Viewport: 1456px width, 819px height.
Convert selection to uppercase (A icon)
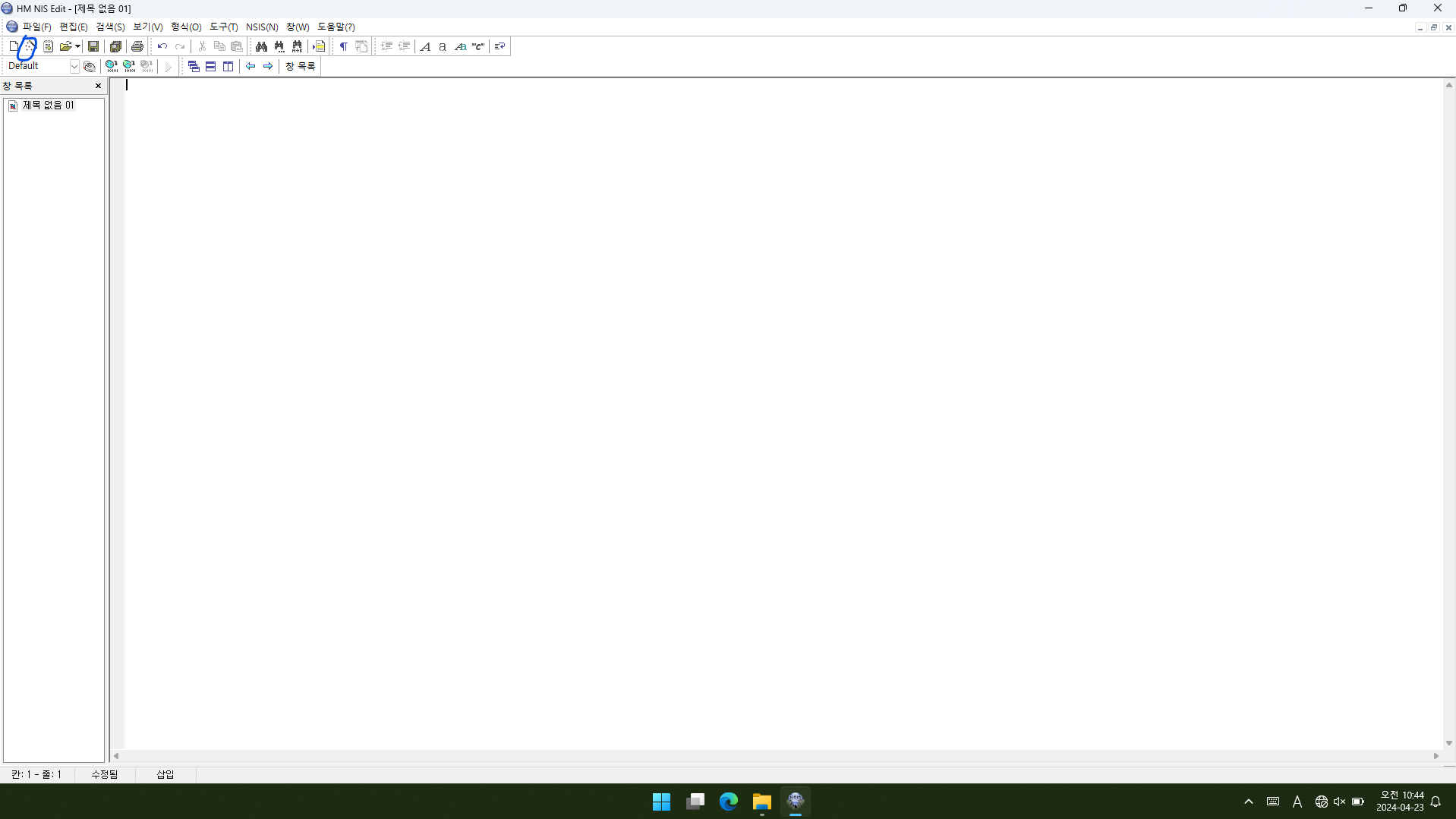(x=425, y=46)
